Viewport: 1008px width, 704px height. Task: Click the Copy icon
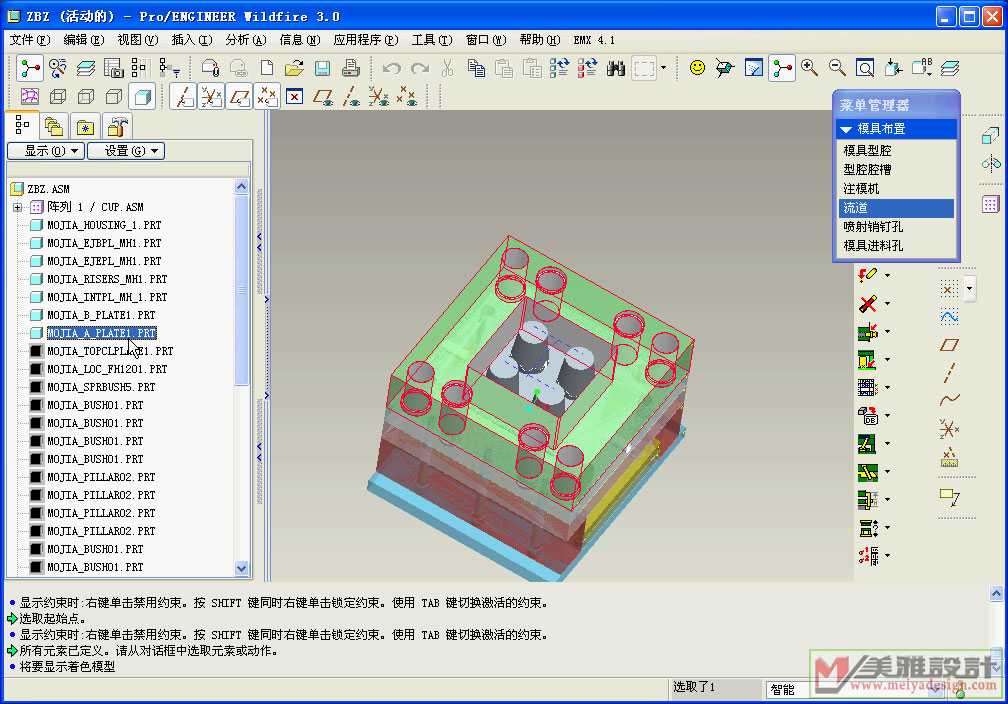point(476,68)
